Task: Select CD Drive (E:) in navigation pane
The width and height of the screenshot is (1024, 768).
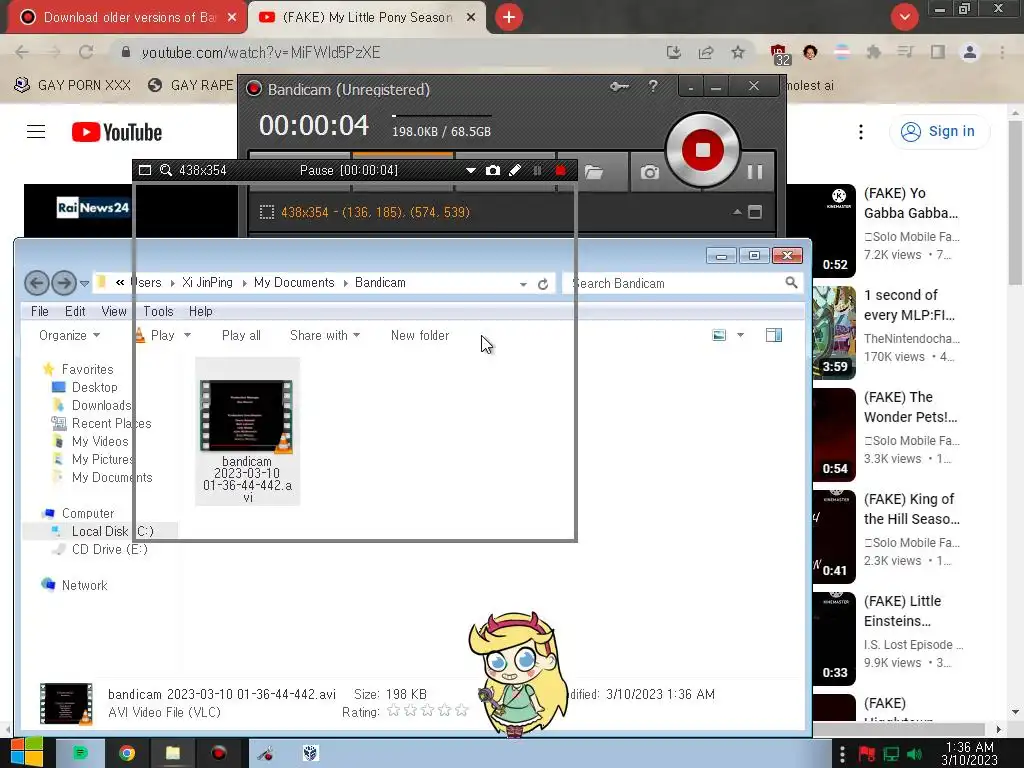Action: pos(110,549)
